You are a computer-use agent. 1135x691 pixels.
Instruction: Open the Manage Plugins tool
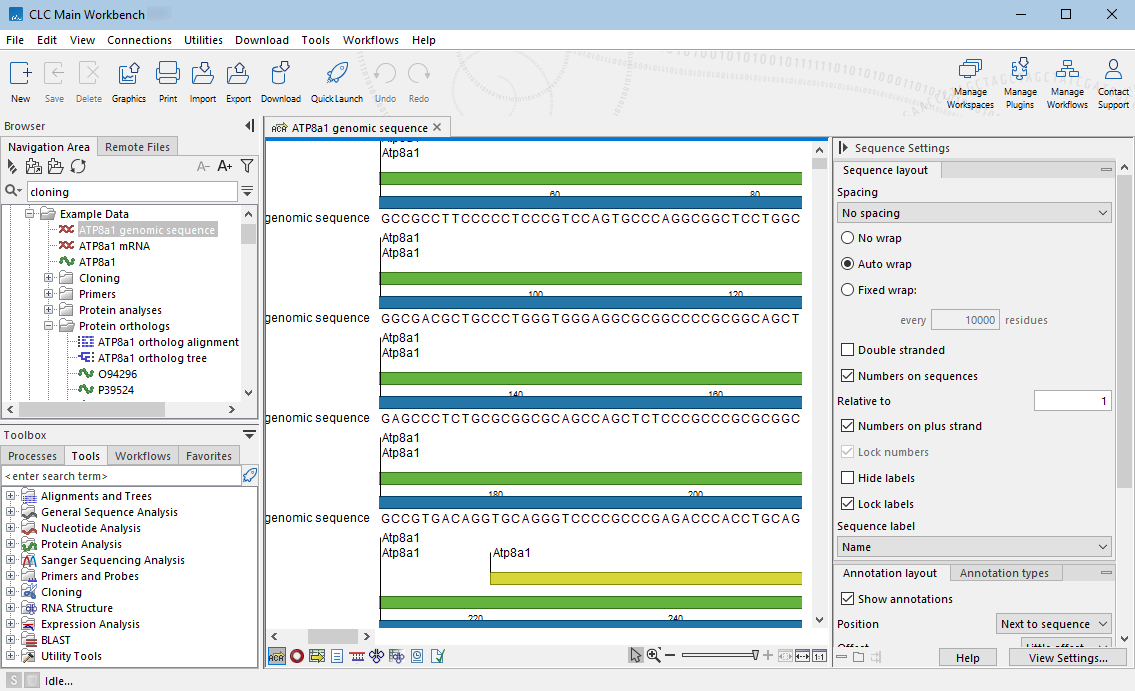1020,72
